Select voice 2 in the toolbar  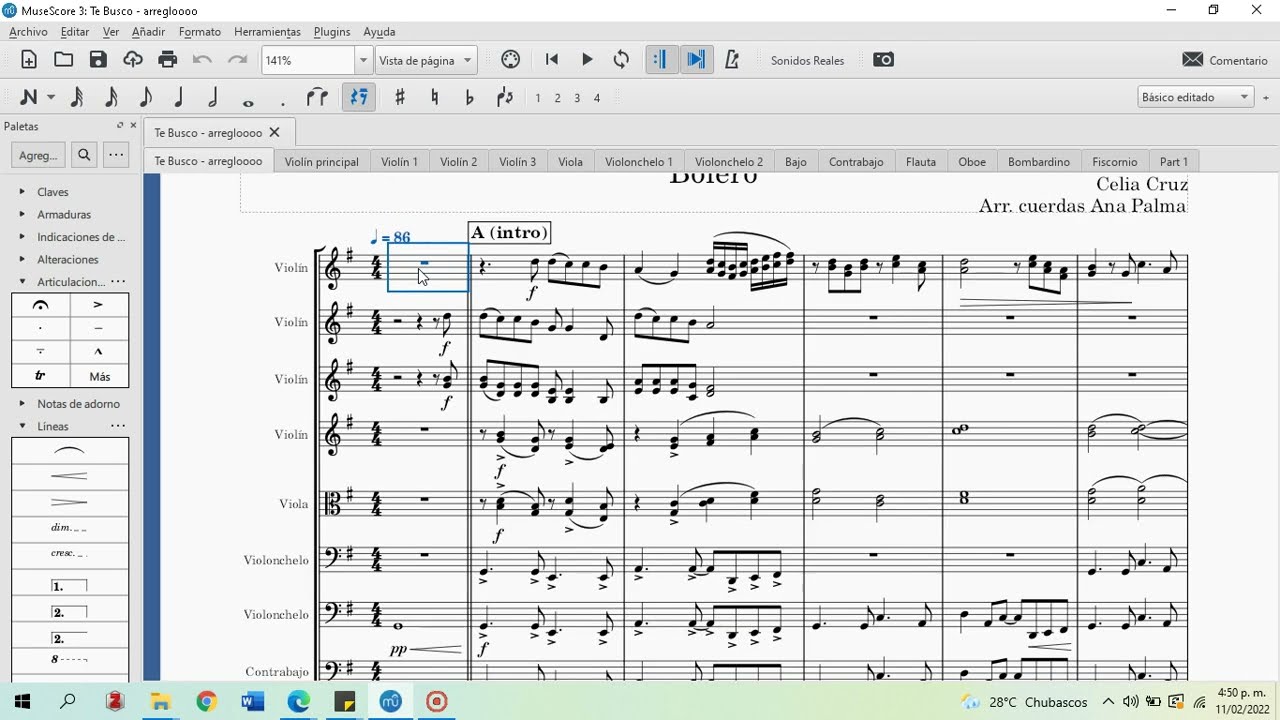tap(558, 98)
